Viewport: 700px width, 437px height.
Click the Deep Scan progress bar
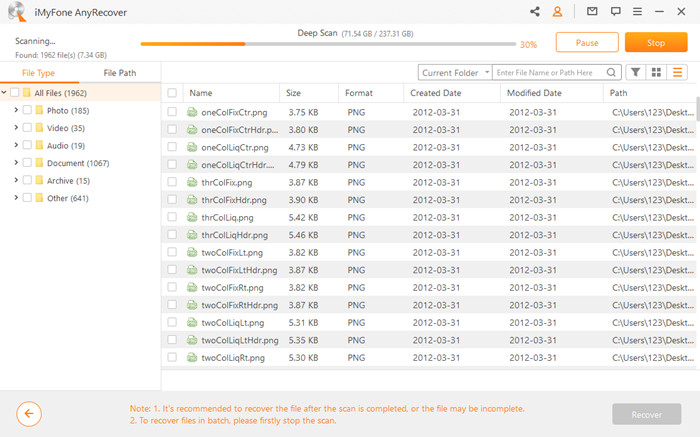[x=328, y=44]
